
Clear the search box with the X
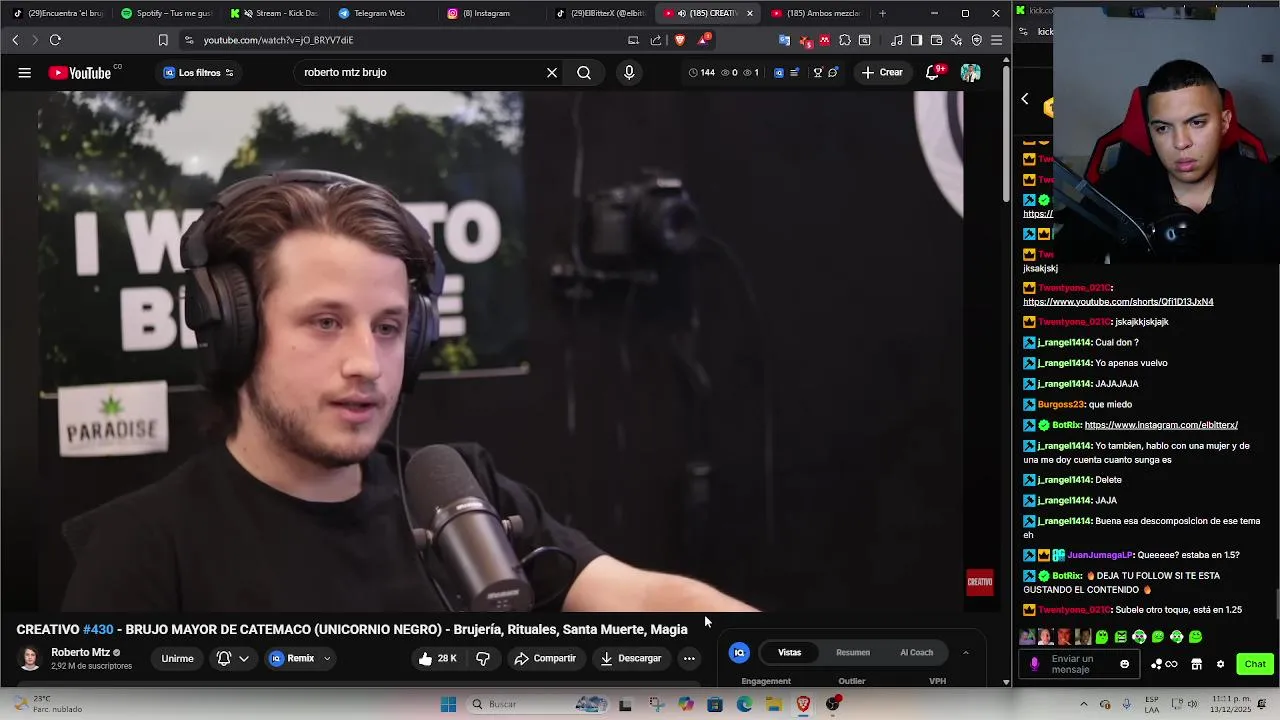[x=551, y=72]
